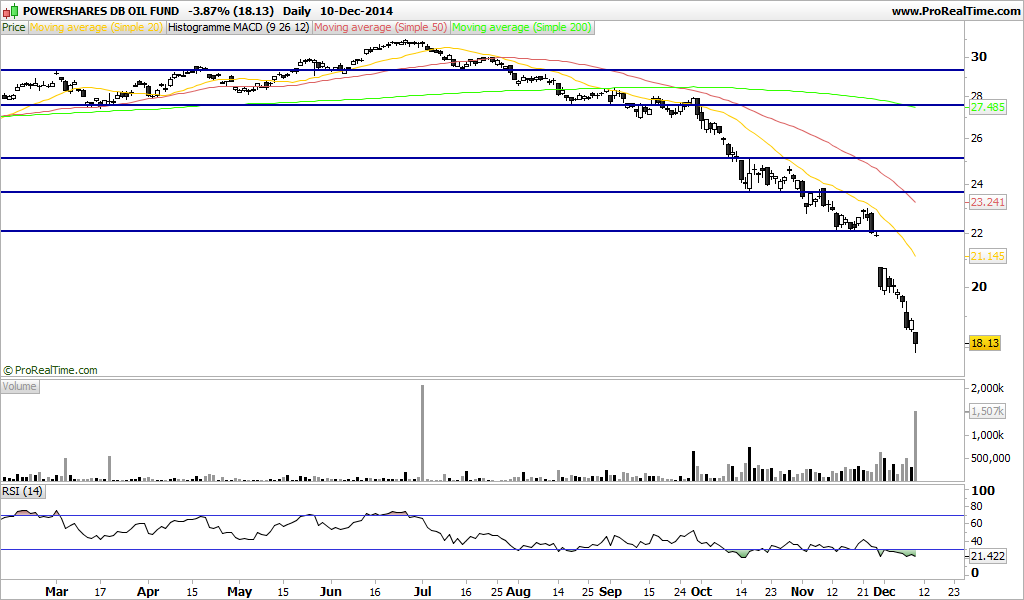The height and width of the screenshot is (600, 1024).
Task: Click the 18.13 current price tag
Action: [x=985, y=343]
